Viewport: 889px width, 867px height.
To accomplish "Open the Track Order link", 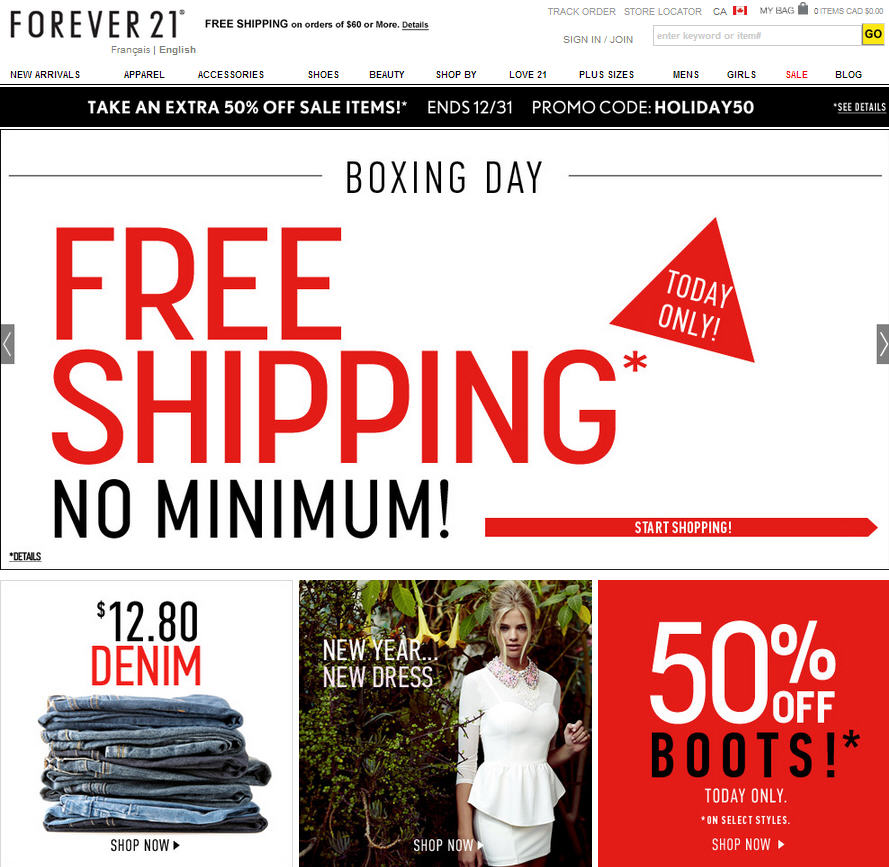I will (x=581, y=11).
